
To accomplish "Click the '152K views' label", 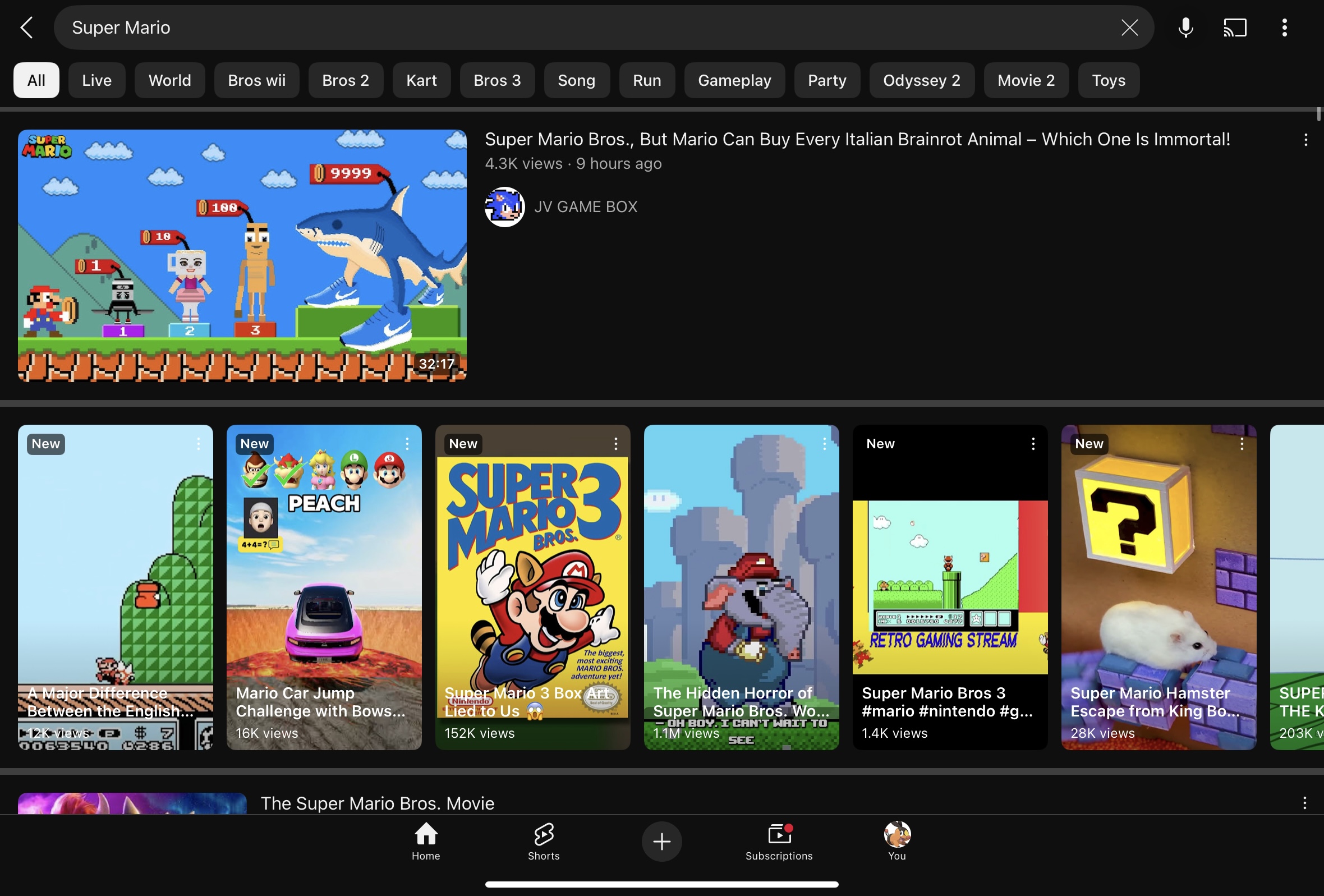I will coord(479,734).
